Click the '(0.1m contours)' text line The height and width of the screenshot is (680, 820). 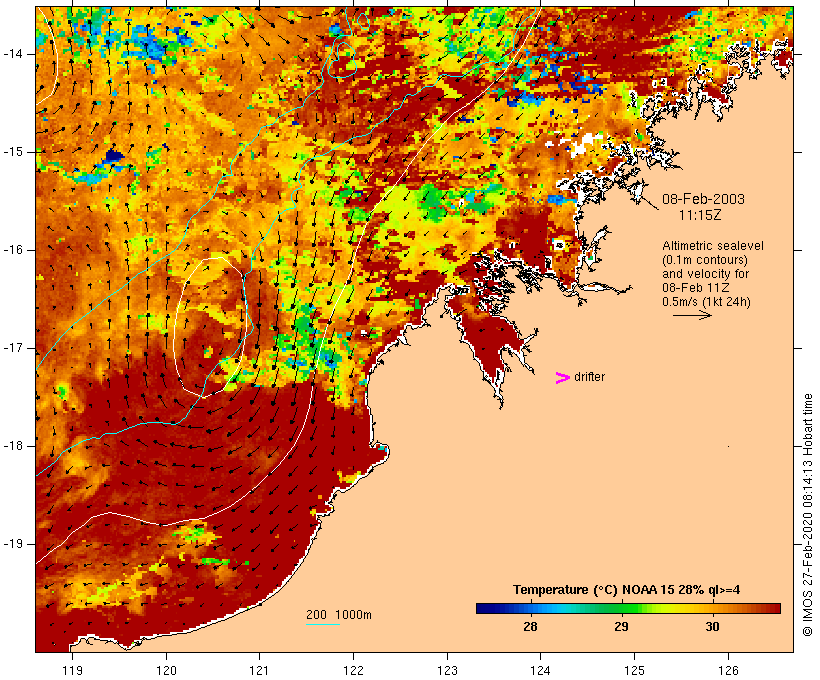coord(705,260)
